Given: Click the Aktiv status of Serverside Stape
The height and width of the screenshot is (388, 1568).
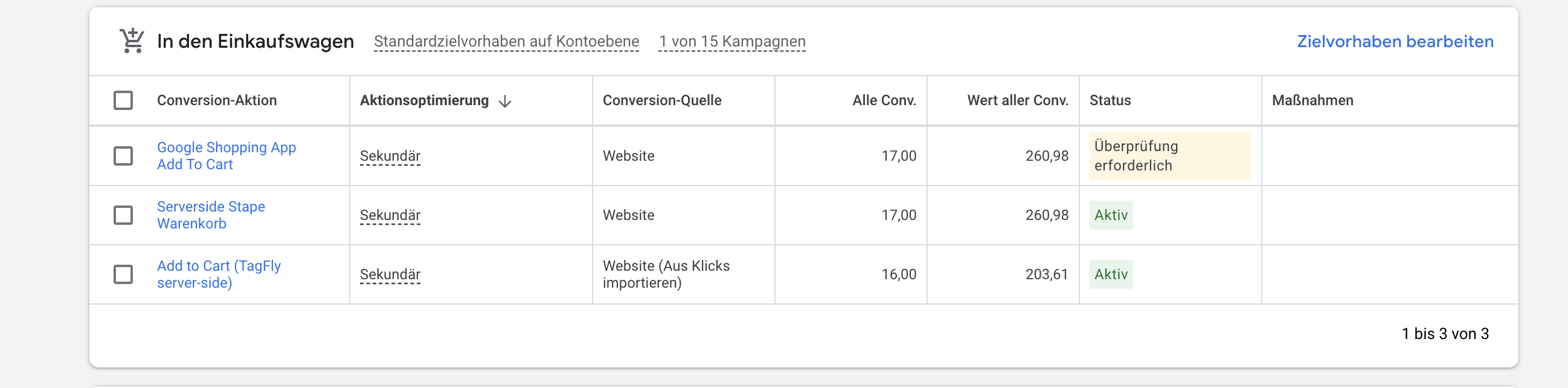Looking at the screenshot, I should (x=1111, y=215).
